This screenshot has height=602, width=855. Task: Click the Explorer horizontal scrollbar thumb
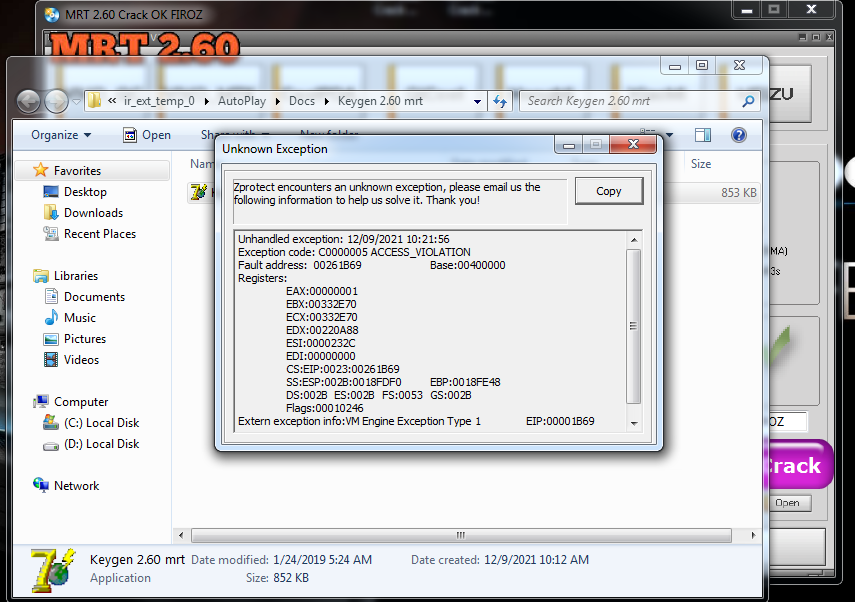[461, 535]
